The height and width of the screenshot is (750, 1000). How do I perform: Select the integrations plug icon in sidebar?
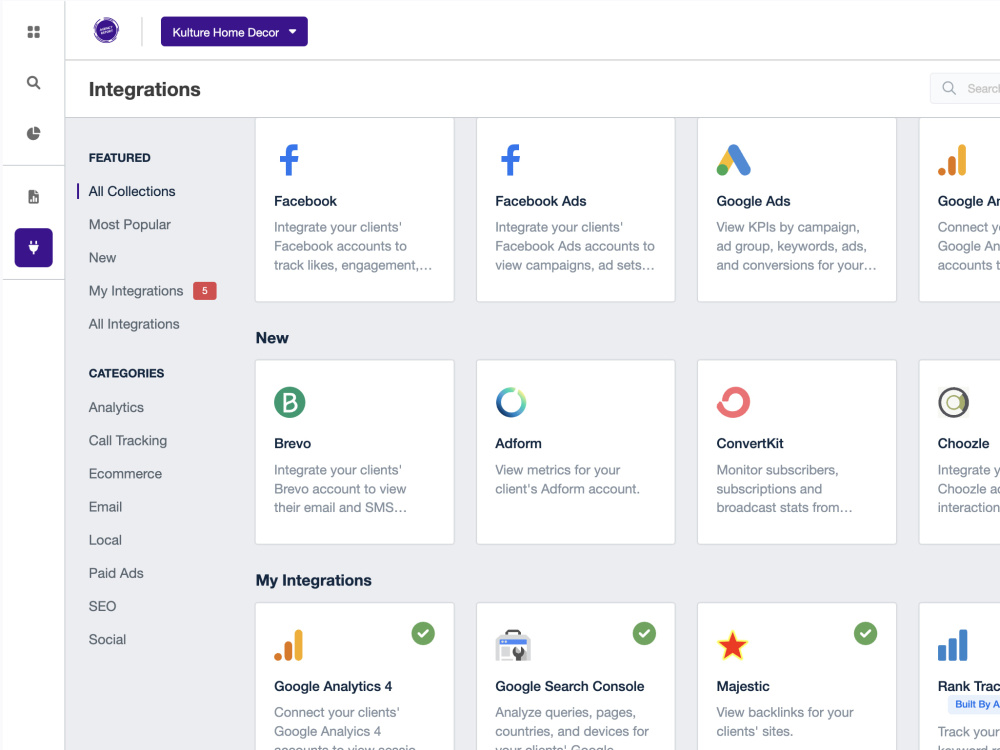pyautogui.click(x=34, y=247)
